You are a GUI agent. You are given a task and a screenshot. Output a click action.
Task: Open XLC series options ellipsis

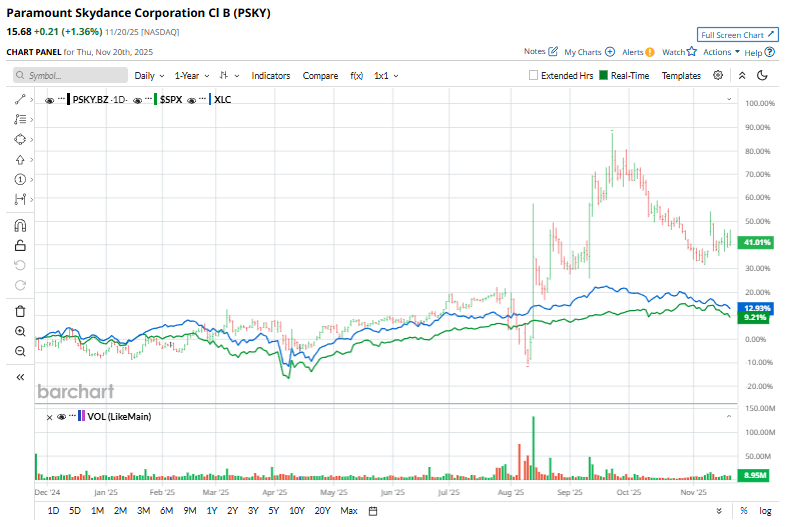(x=202, y=99)
